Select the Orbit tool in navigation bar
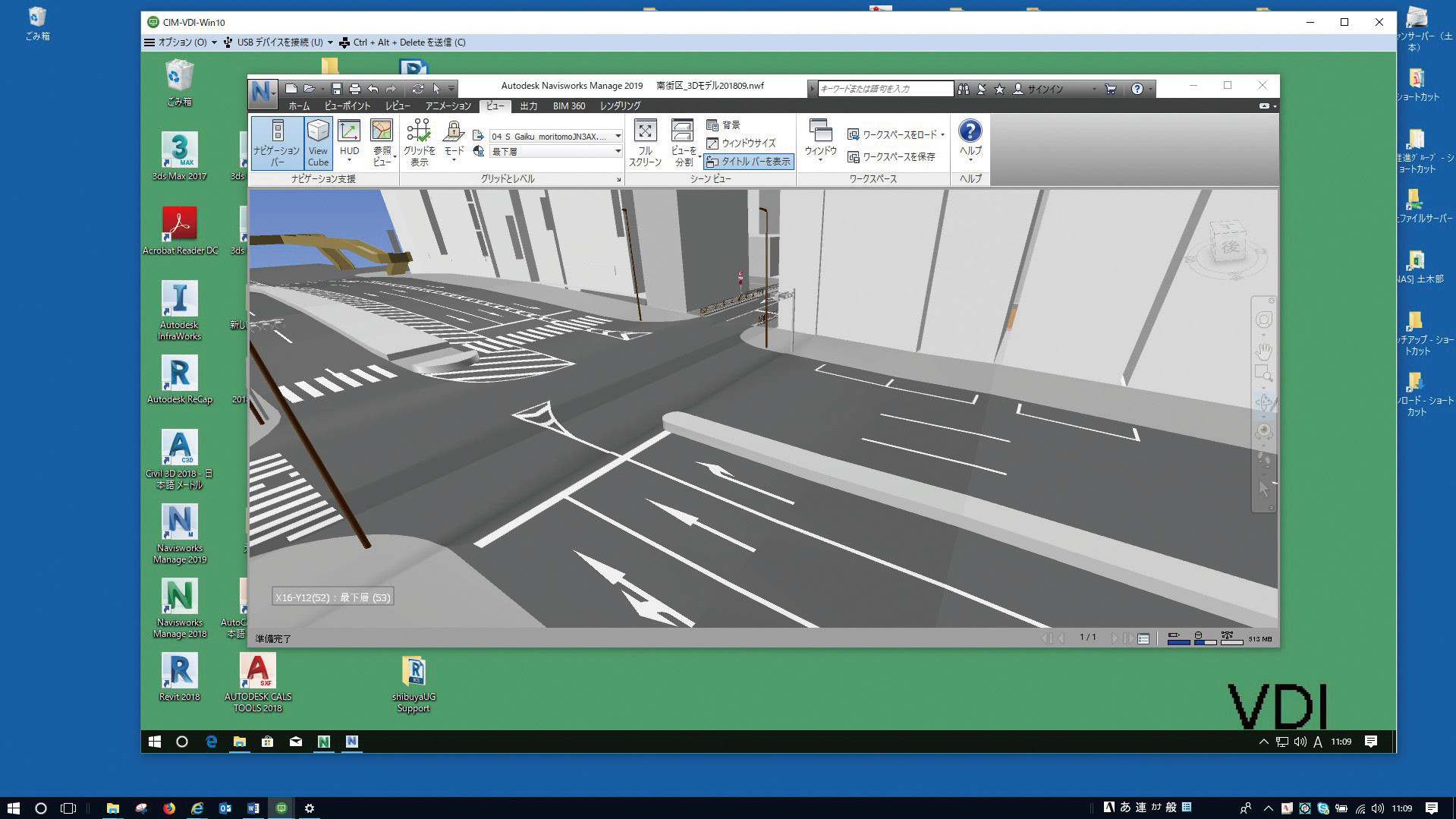 [1263, 402]
